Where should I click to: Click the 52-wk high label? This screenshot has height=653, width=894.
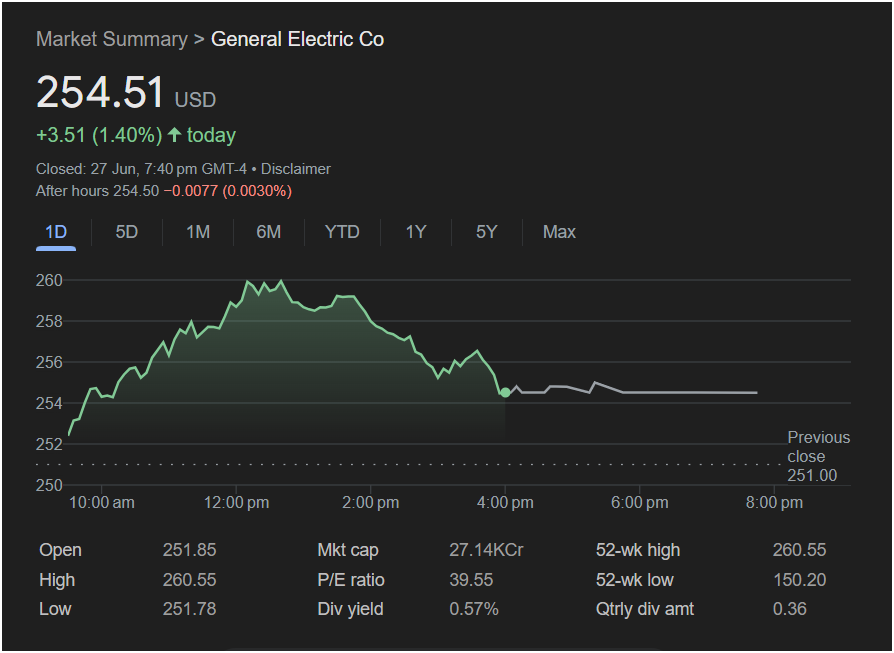point(638,550)
